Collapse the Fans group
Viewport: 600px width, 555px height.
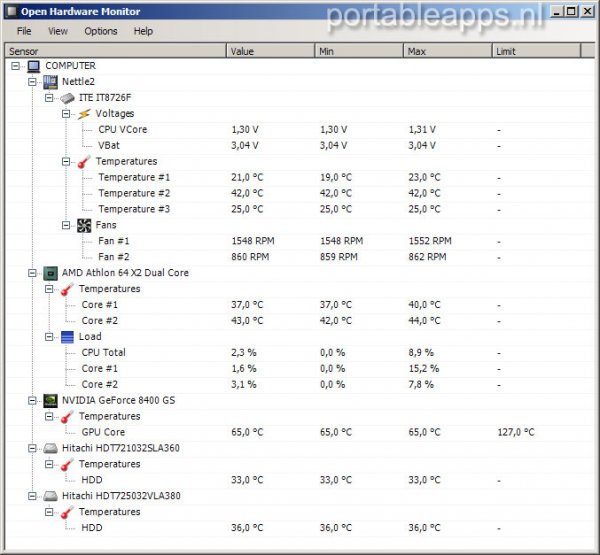tap(66, 225)
